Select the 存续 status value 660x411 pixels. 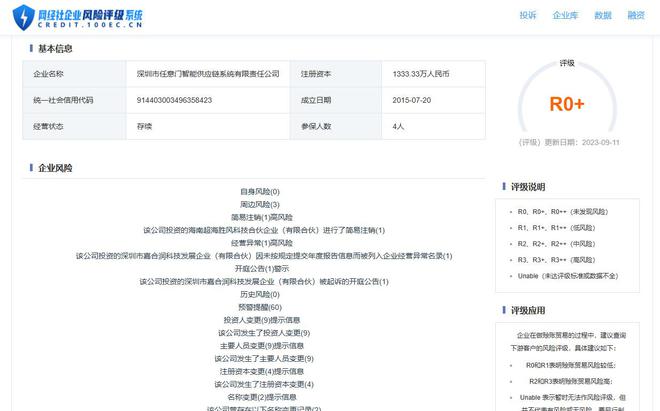pyautogui.click(x=144, y=126)
